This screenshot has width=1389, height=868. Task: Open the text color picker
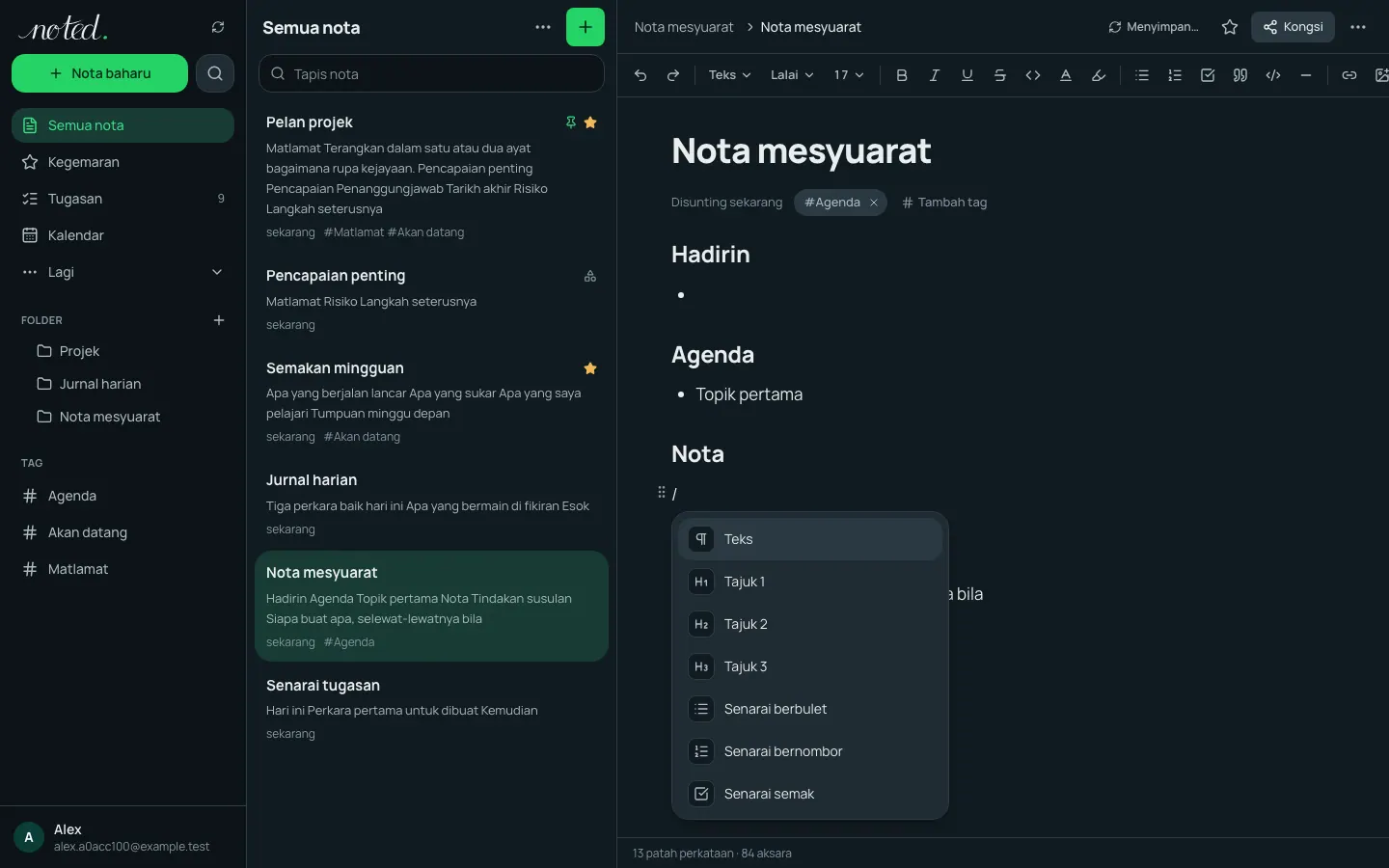(x=1066, y=75)
